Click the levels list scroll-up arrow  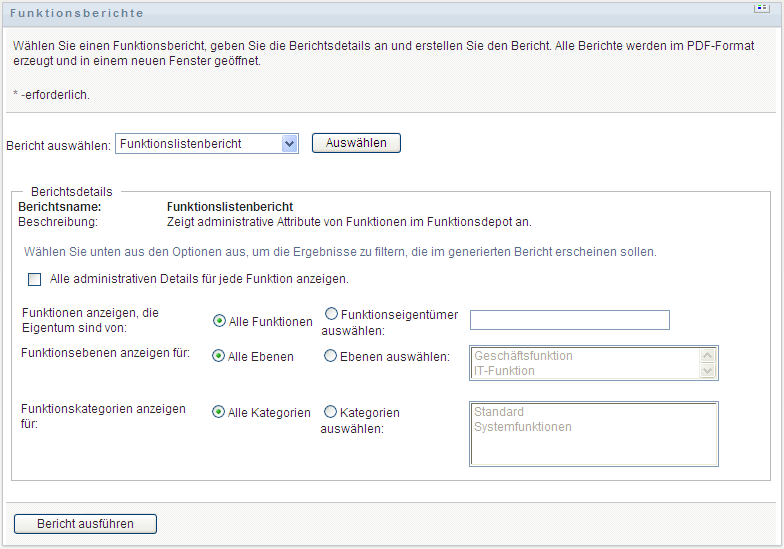click(x=709, y=355)
